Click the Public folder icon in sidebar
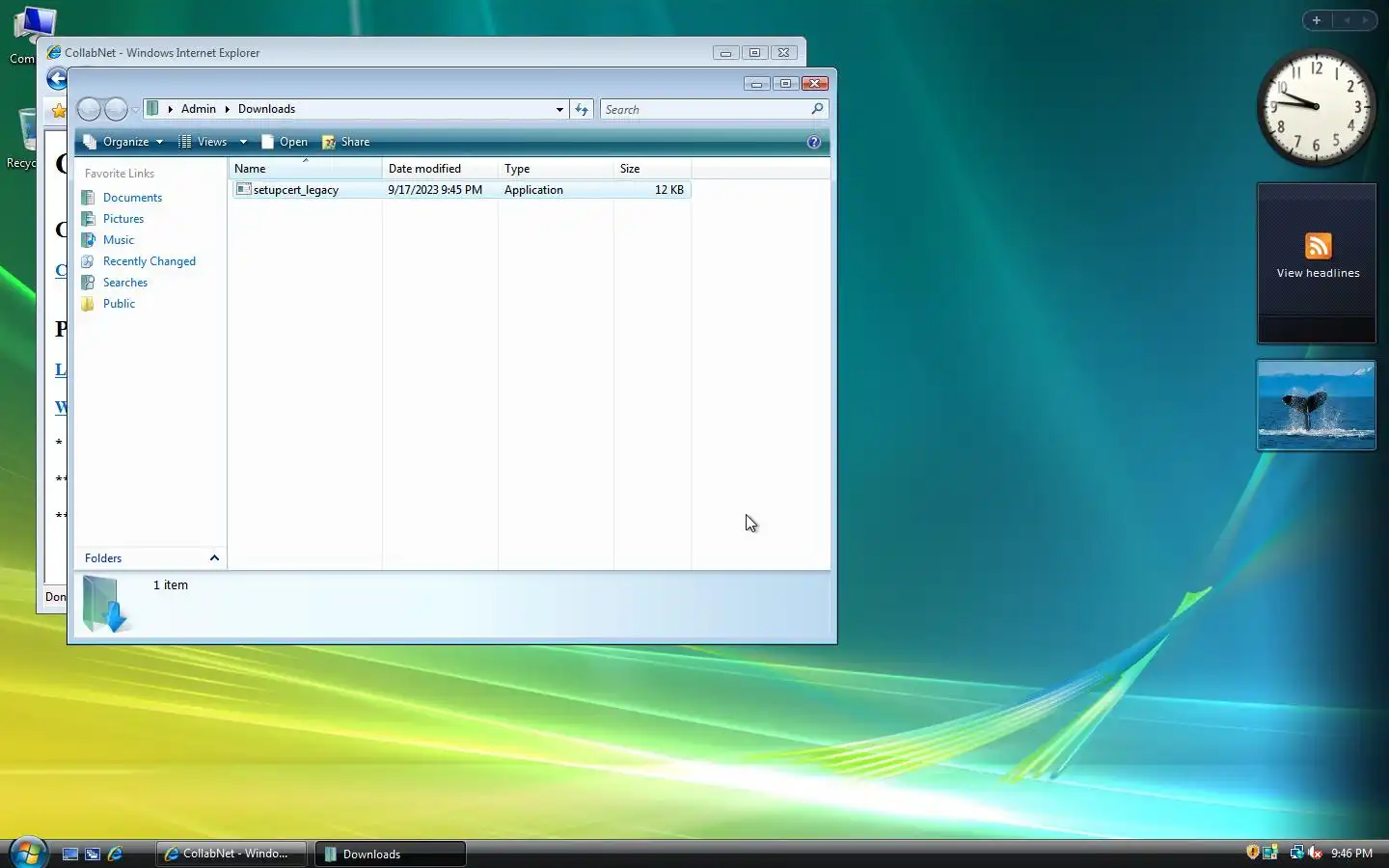The image size is (1389, 868). [x=88, y=304]
